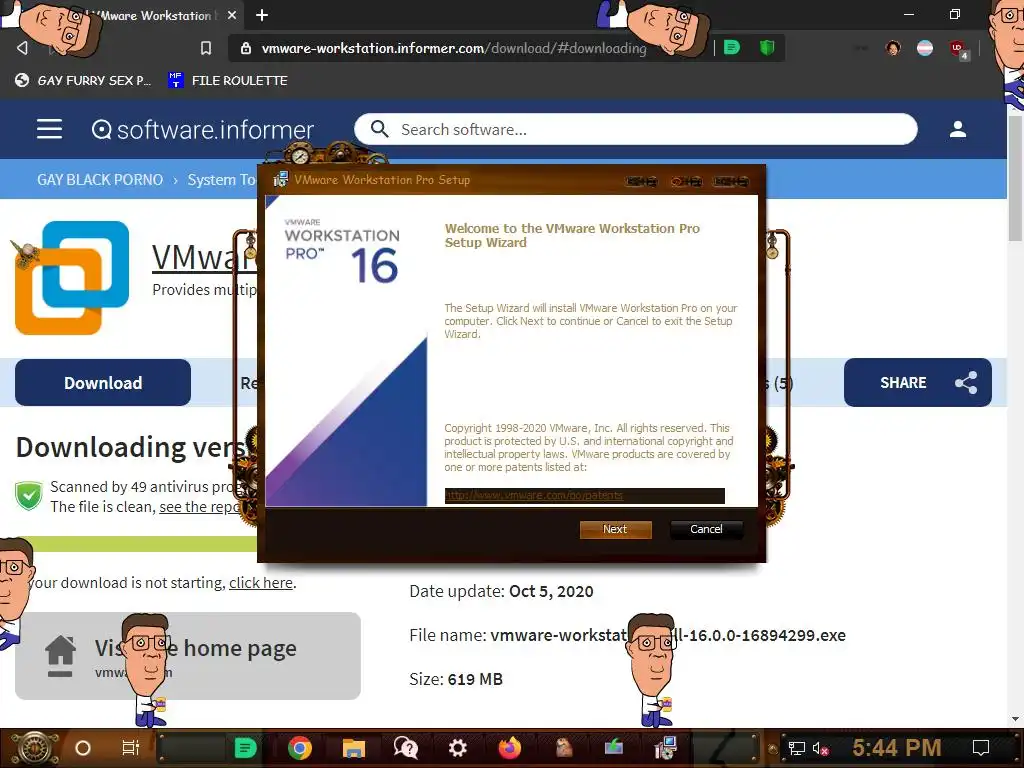Launch Firefox from the taskbar
The height and width of the screenshot is (768, 1024).
pos(509,748)
